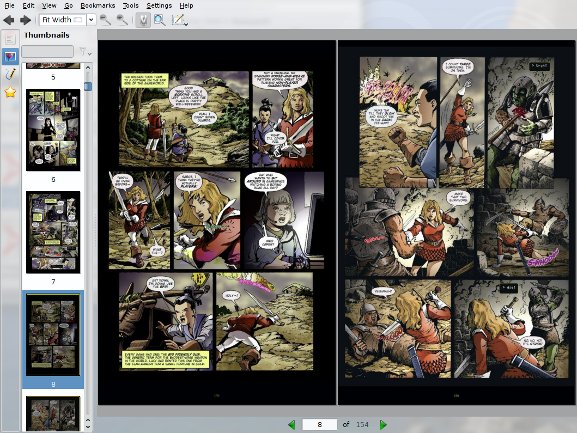Viewport: 577px width, 433px height.
Task: Open the Bookmarks menu
Action: click(98, 6)
